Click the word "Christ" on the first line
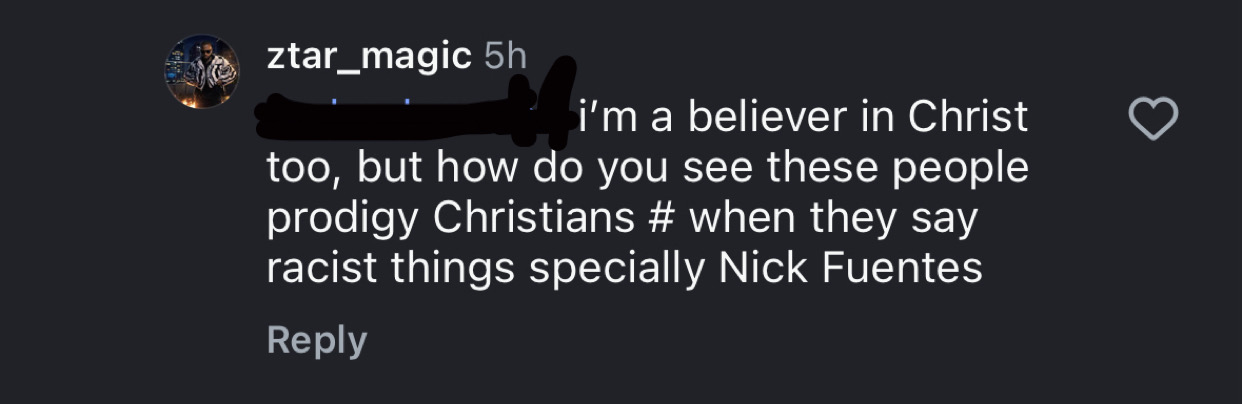Screen dimensions: 1242x404 968,117
